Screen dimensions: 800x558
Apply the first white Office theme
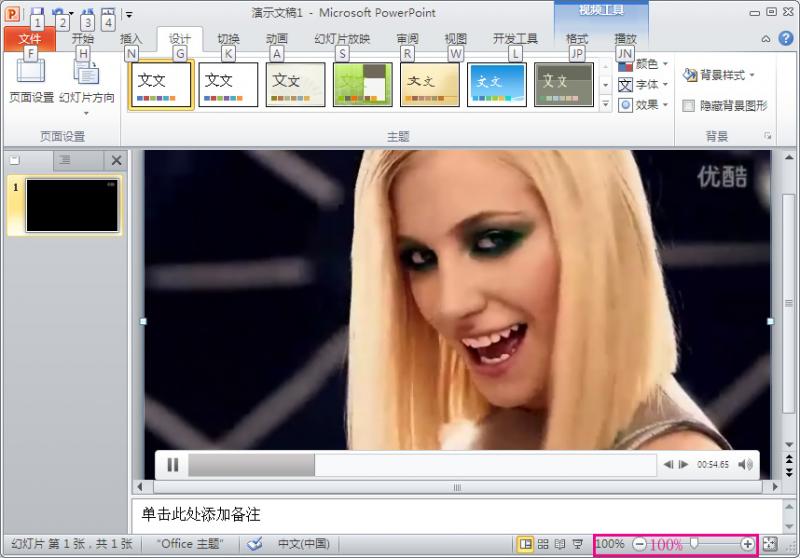point(161,85)
